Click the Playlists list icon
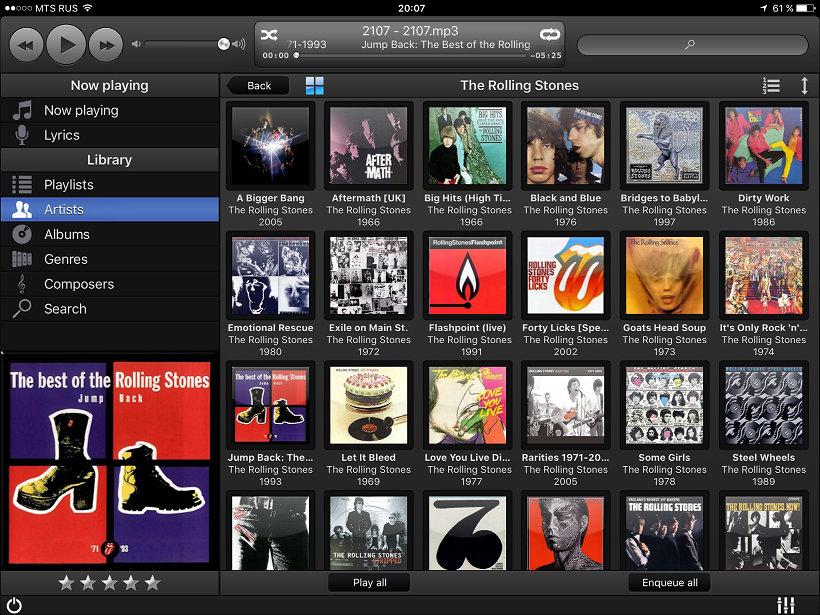820x615 pixels. tap(22, 185)
